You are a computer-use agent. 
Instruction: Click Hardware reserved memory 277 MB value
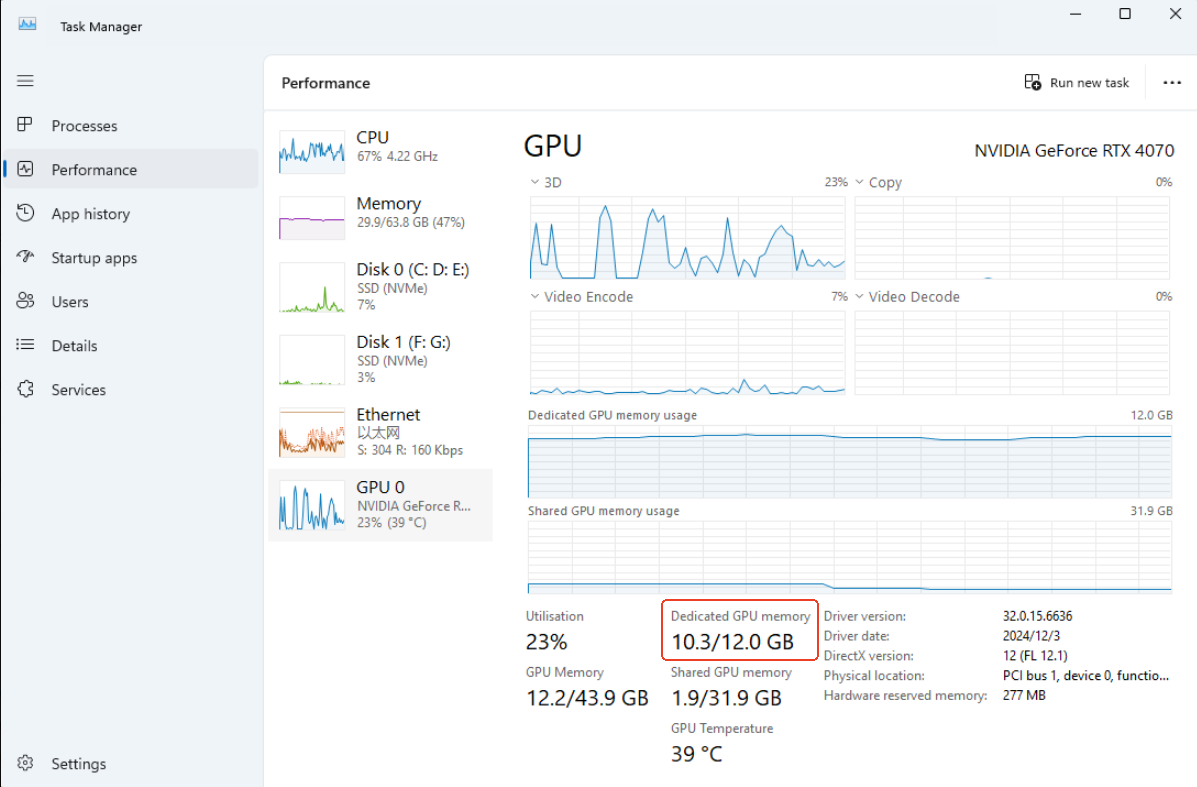(x=1024, y=695)
